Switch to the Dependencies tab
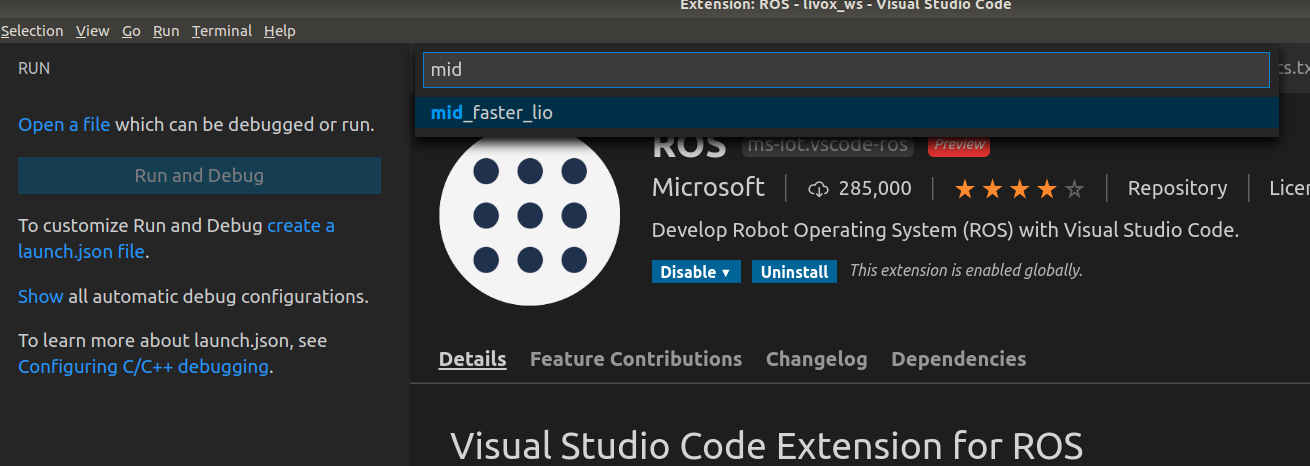The width and height of the screenshot is (1310, 466). [958, 359]
